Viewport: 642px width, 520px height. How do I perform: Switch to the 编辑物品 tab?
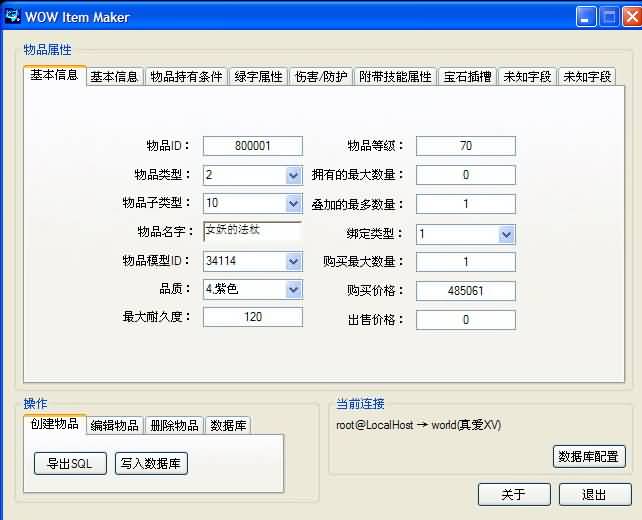point(115,425)
